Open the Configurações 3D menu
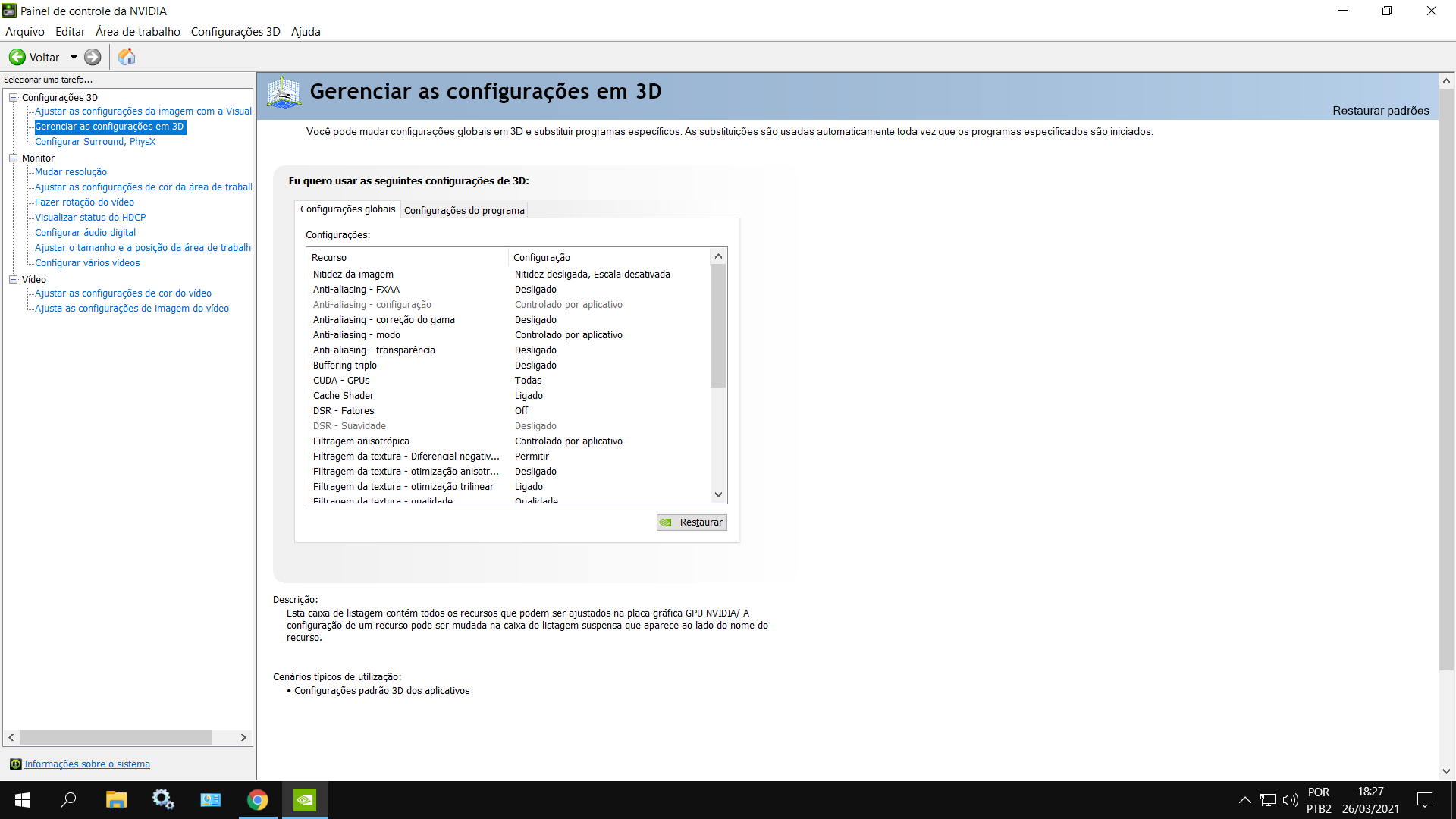Image resolution: width=1456 pixels, height=819 pixels. (x=236, y=32)
